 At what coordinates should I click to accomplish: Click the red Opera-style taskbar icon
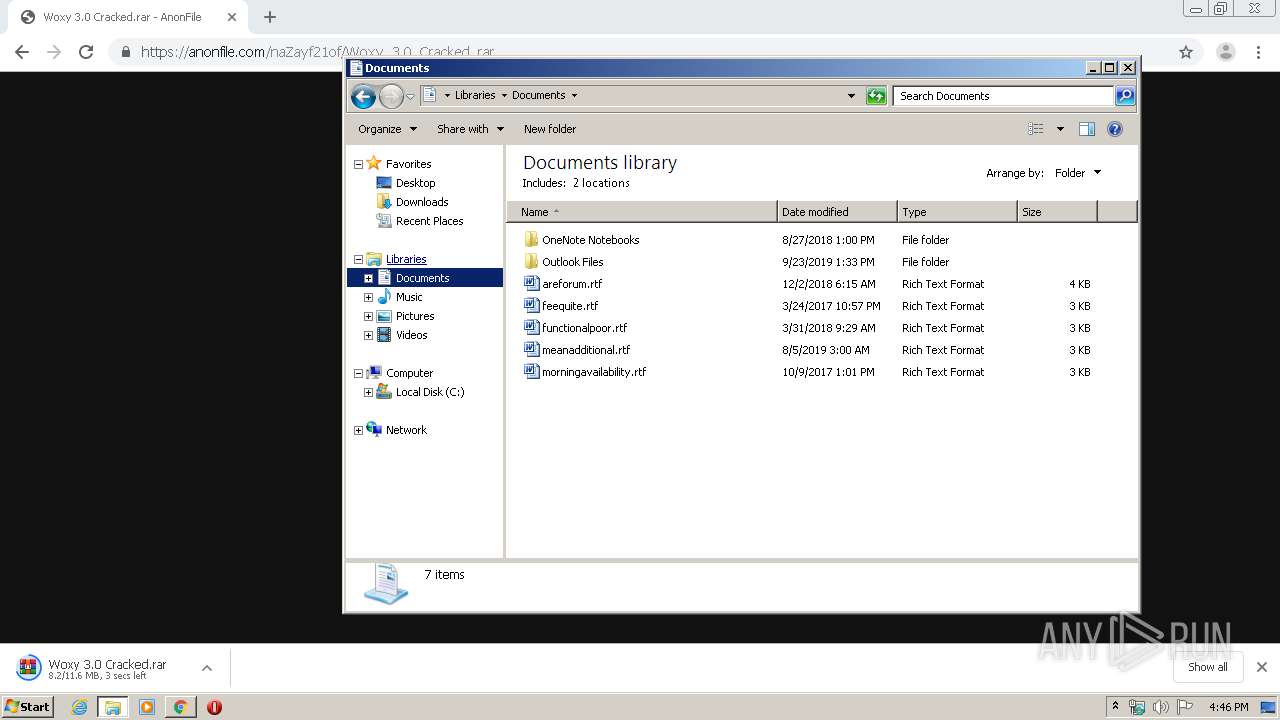(x=214, y=707)
